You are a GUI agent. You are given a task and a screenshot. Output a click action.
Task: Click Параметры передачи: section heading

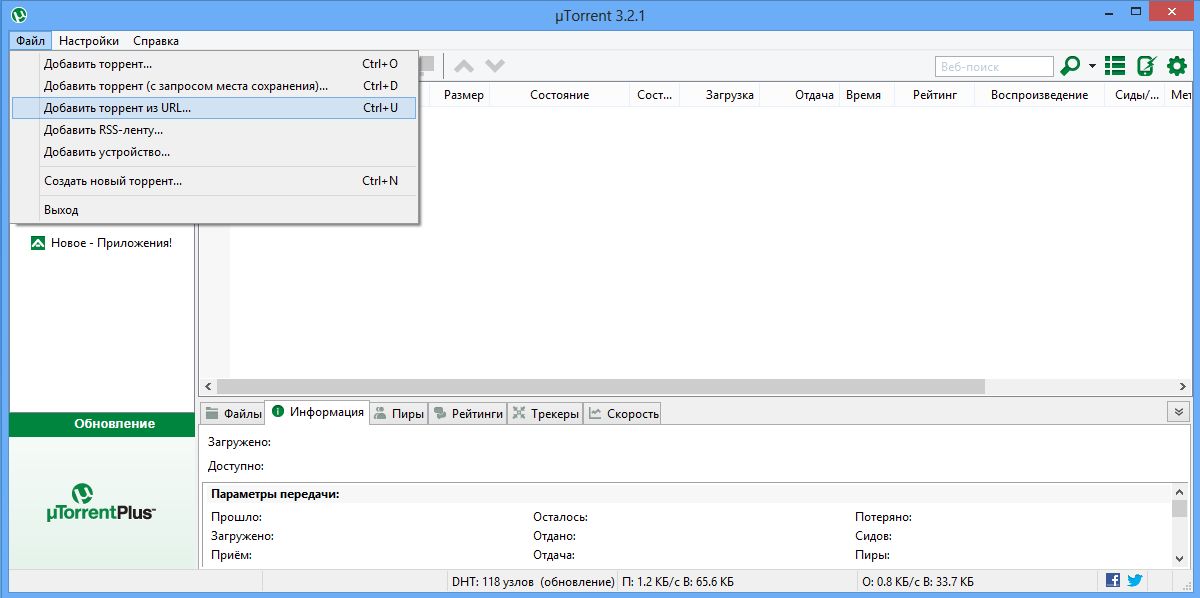click(275, 494)
